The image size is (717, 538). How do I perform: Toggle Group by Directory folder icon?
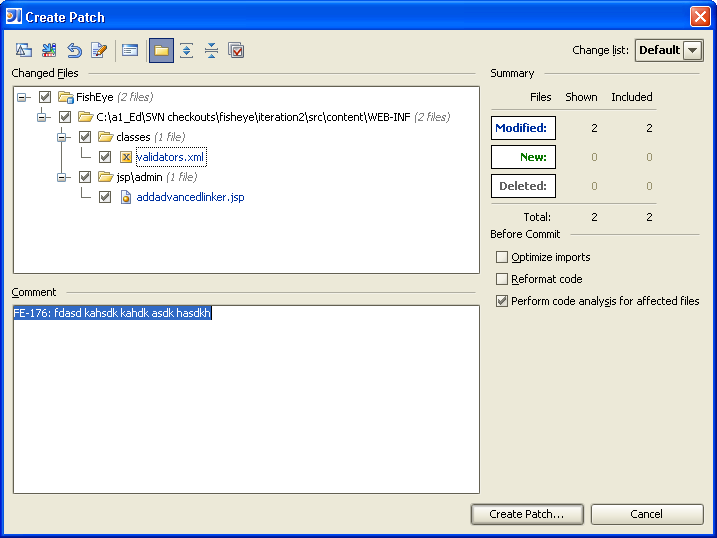tap(161, 50)
